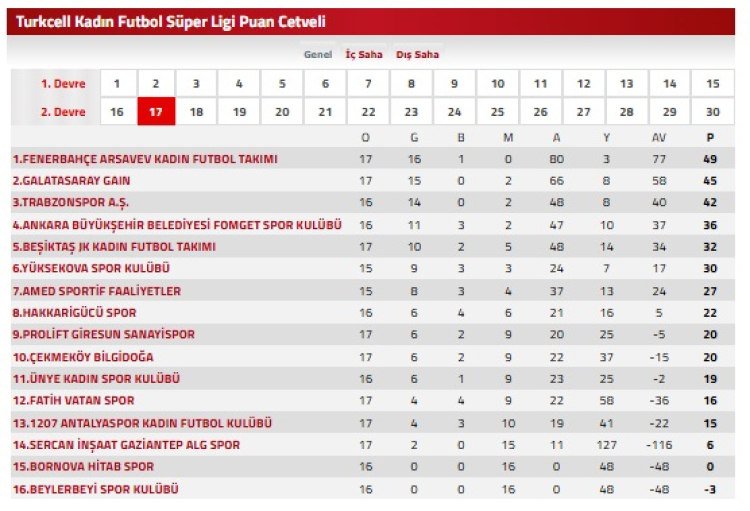Switch to the İç Saha tab
The width and height of the screenshot is (750, 511).
(364, 55)
